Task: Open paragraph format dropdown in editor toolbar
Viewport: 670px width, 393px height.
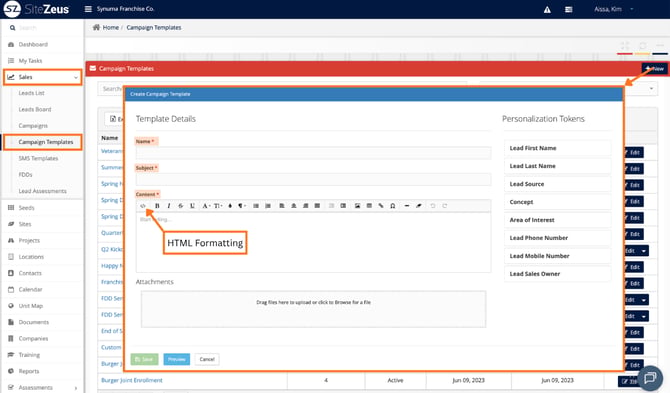Action: click(x=242, y=206)
